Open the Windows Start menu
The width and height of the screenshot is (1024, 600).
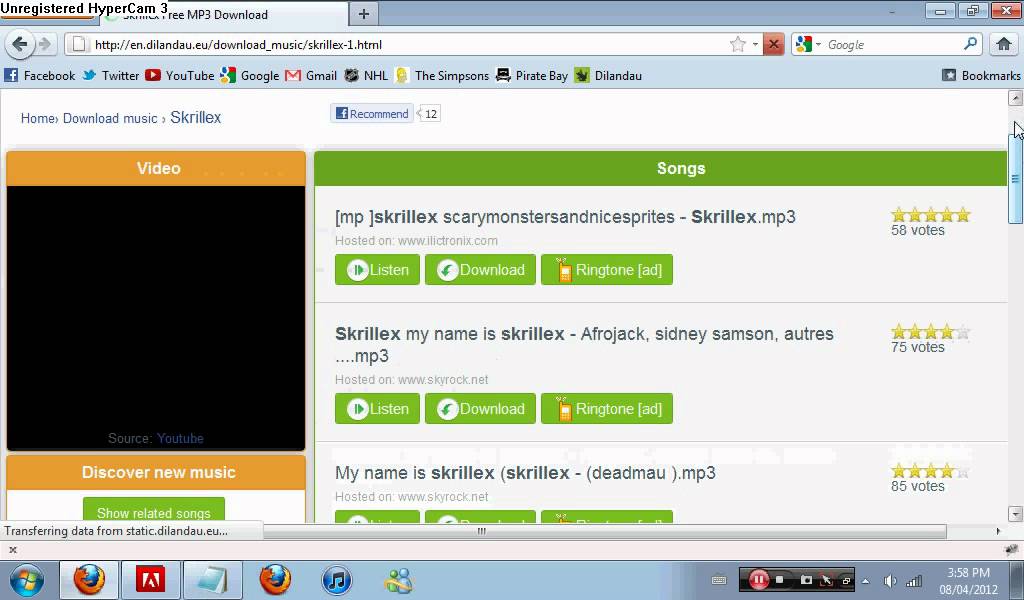[27, 580]
